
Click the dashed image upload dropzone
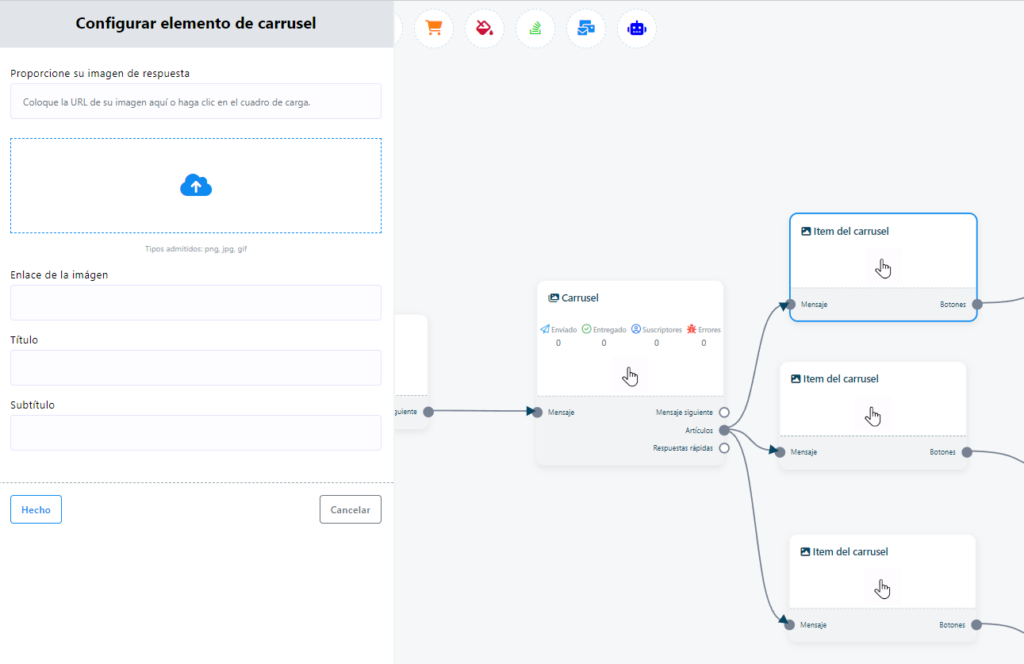tap(196, 185)
